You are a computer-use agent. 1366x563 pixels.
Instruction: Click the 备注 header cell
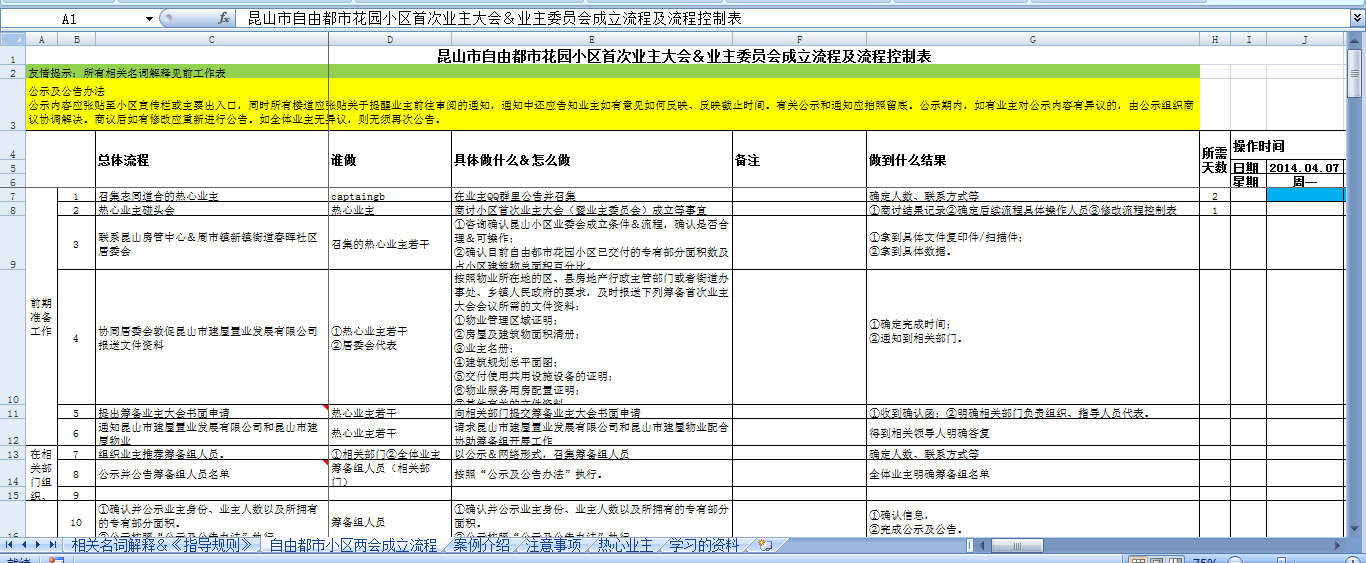tap(798, 160)
